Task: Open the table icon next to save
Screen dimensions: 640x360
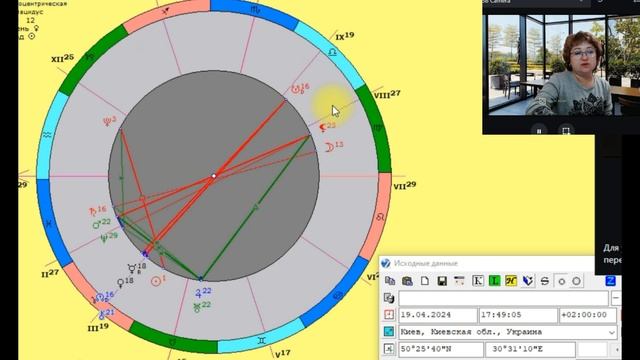Action: point(459,281)
